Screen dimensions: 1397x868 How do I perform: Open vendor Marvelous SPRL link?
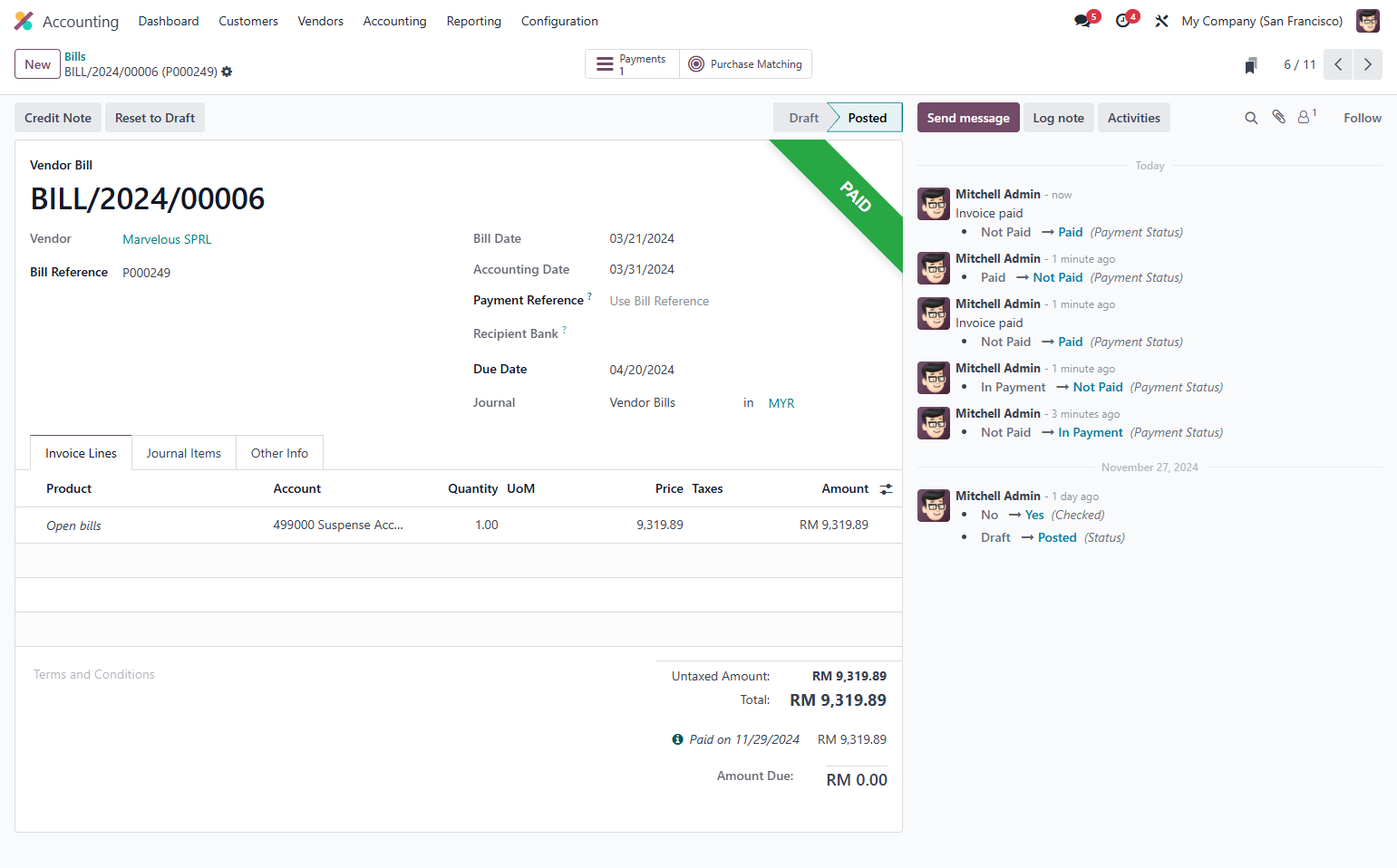point(167,239)
